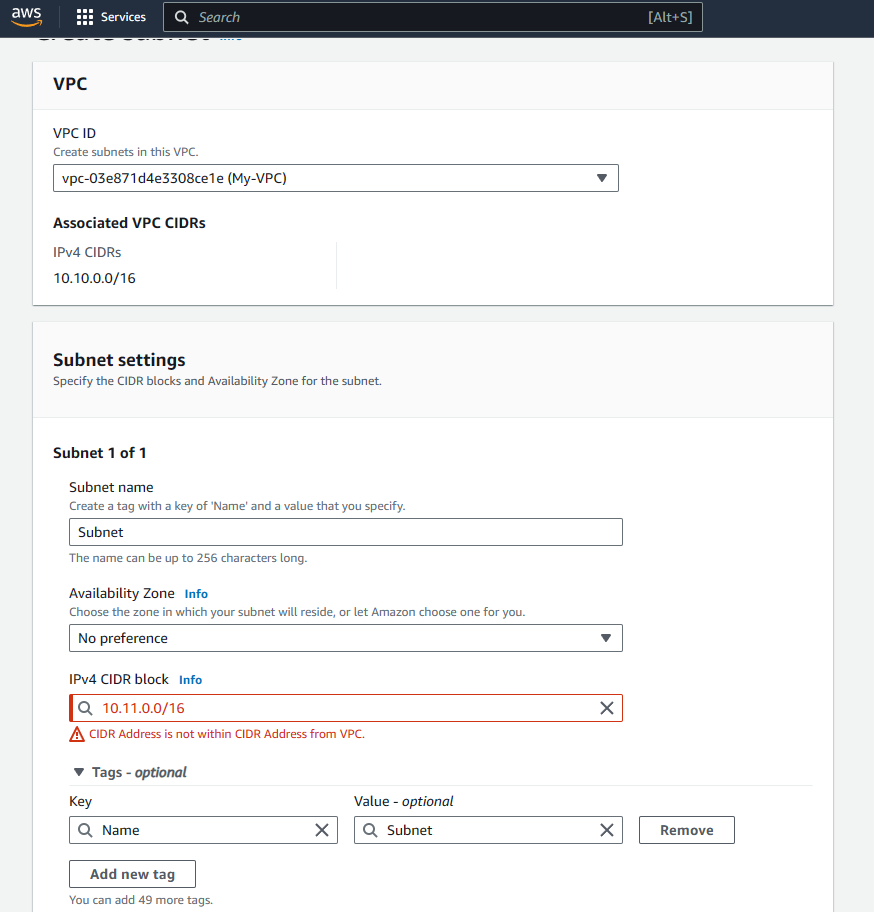
Task: Click the Add new tag button
Action: click(x=131, y=874)
